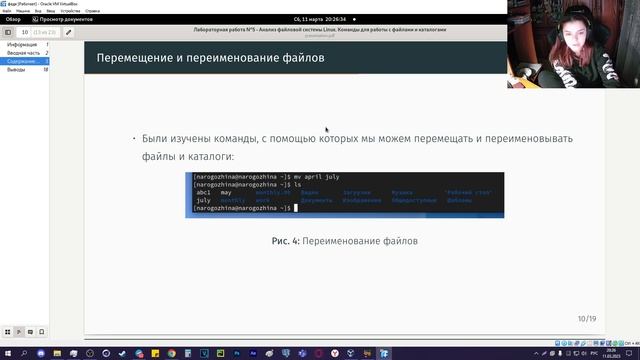Open After Effects from the taskbar
Viewport: 640px width, 360px height.
(253, 353)
